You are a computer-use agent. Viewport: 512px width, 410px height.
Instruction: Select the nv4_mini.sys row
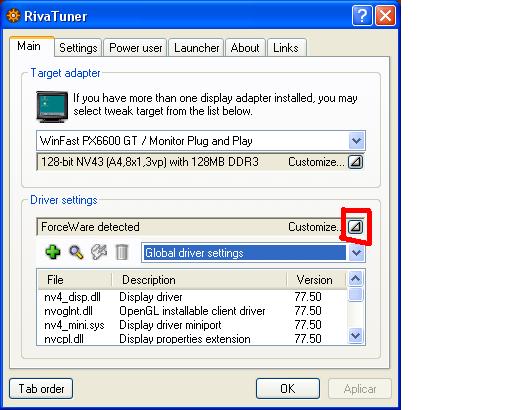[192, 325]
